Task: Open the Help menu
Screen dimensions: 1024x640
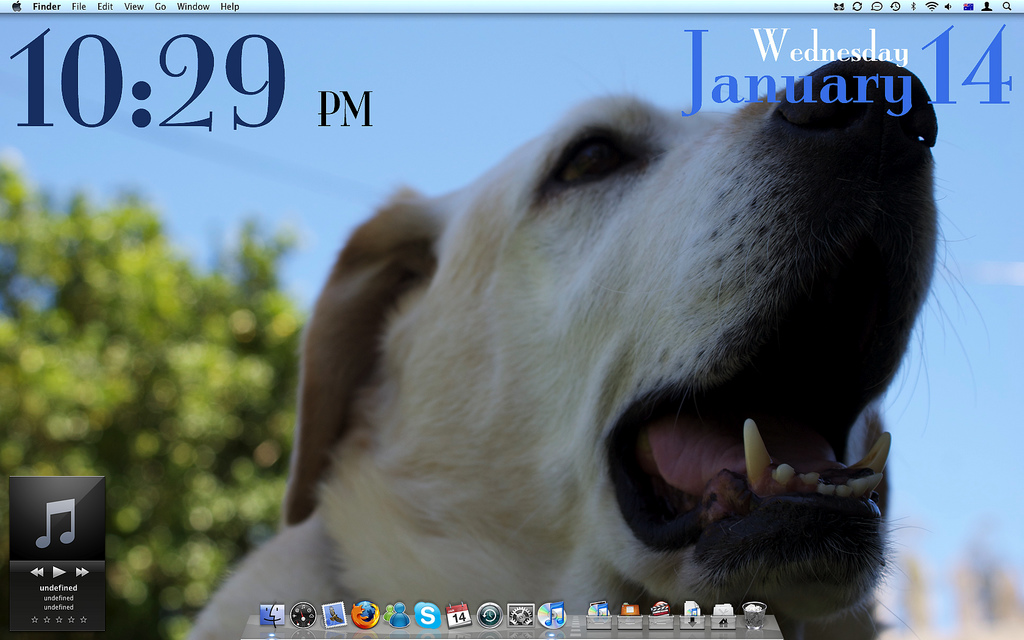Action: [x=230, y=7]
